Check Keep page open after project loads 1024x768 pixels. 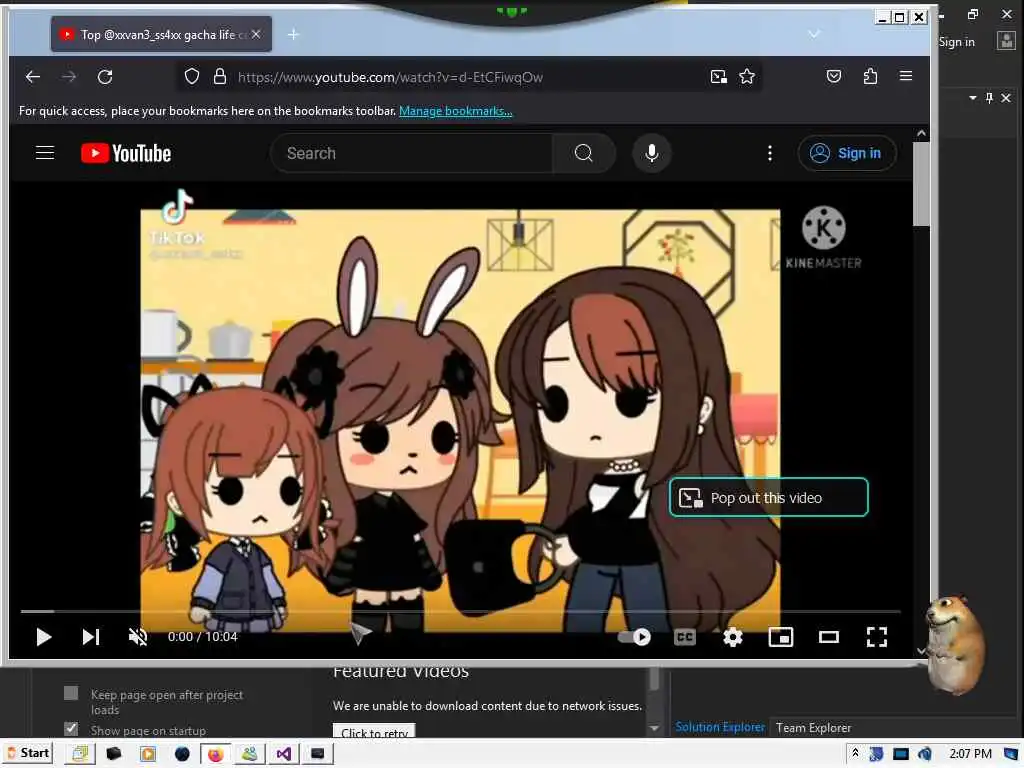point(71,694)
